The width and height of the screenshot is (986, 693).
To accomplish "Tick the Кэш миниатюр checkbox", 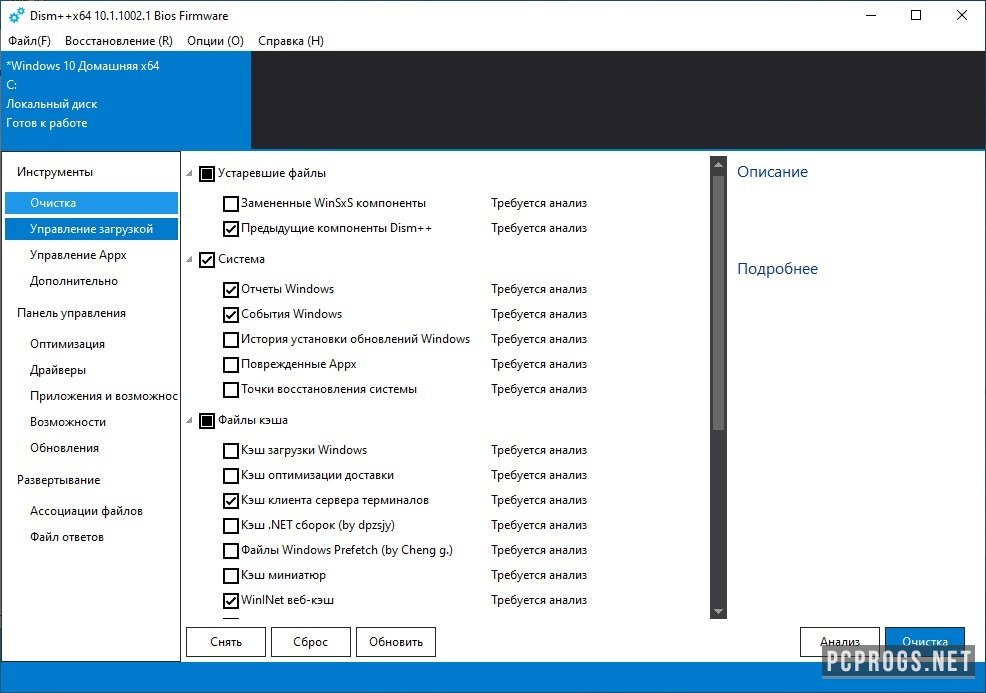I will coord(231,575).
